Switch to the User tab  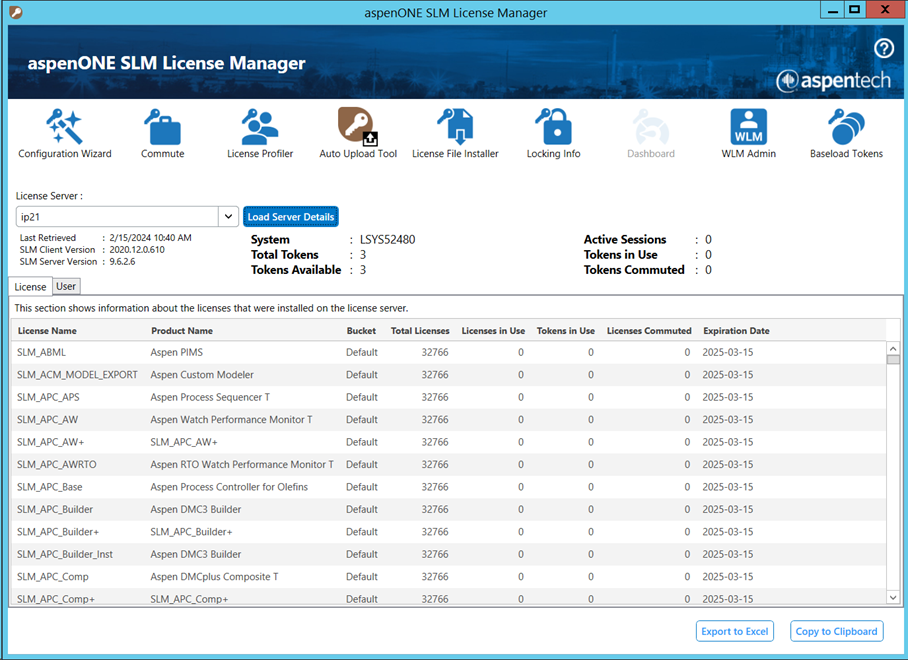[66, 287]
